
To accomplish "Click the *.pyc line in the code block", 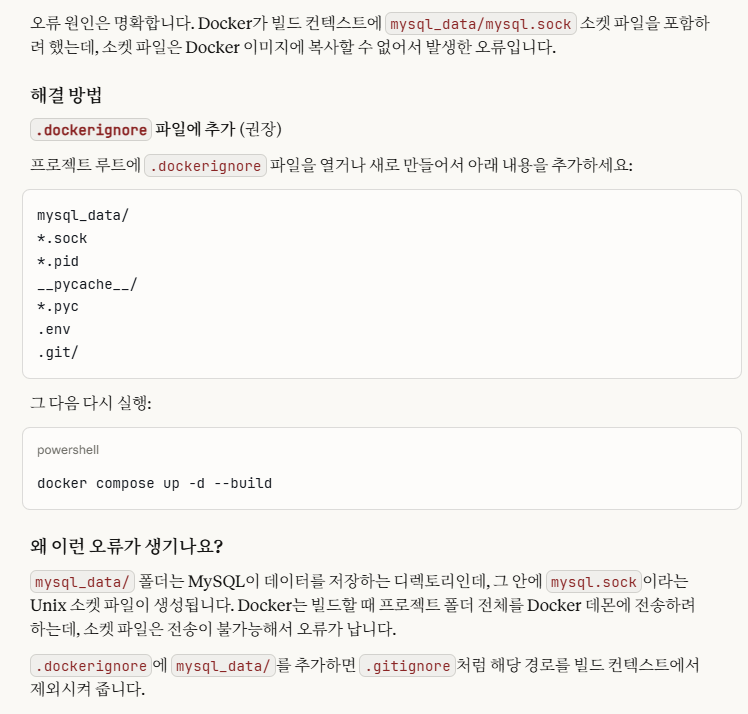I will [x=58, y=306].
